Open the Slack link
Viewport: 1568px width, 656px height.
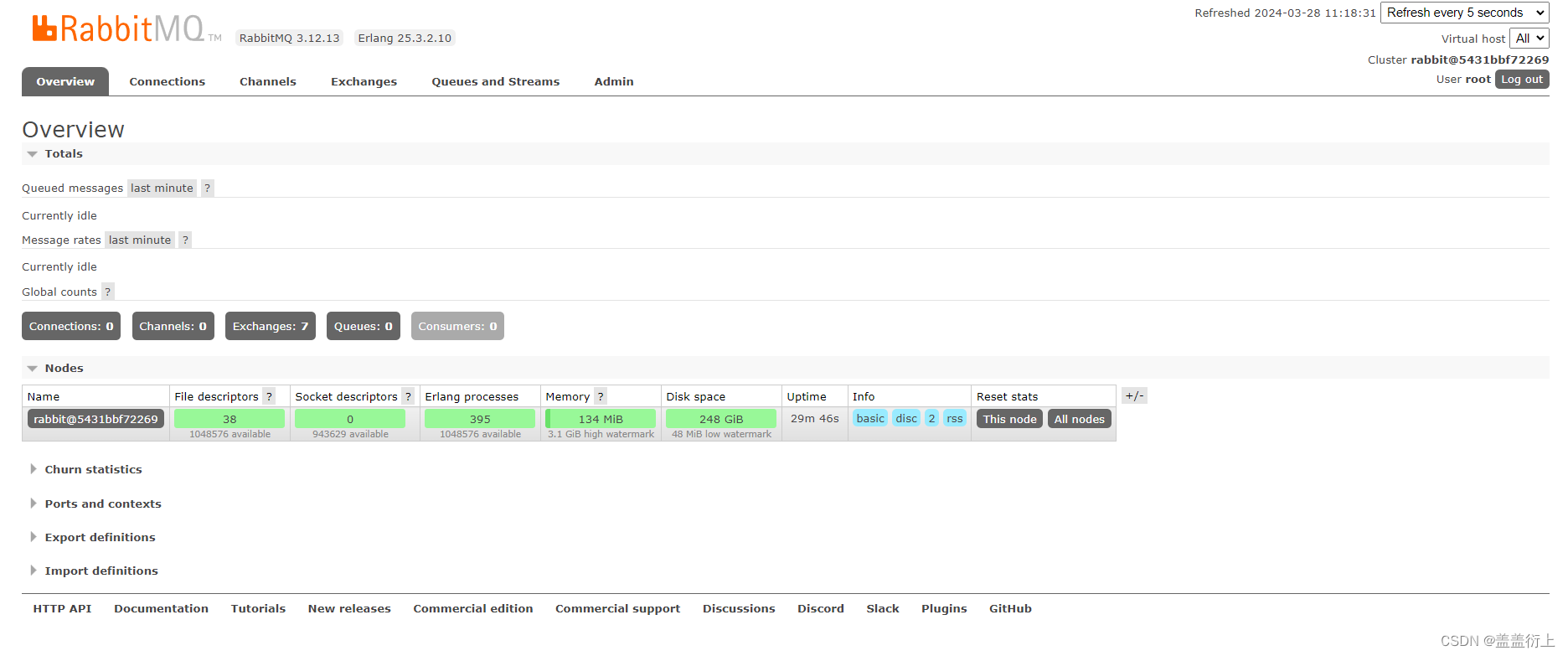pos(883,609)
